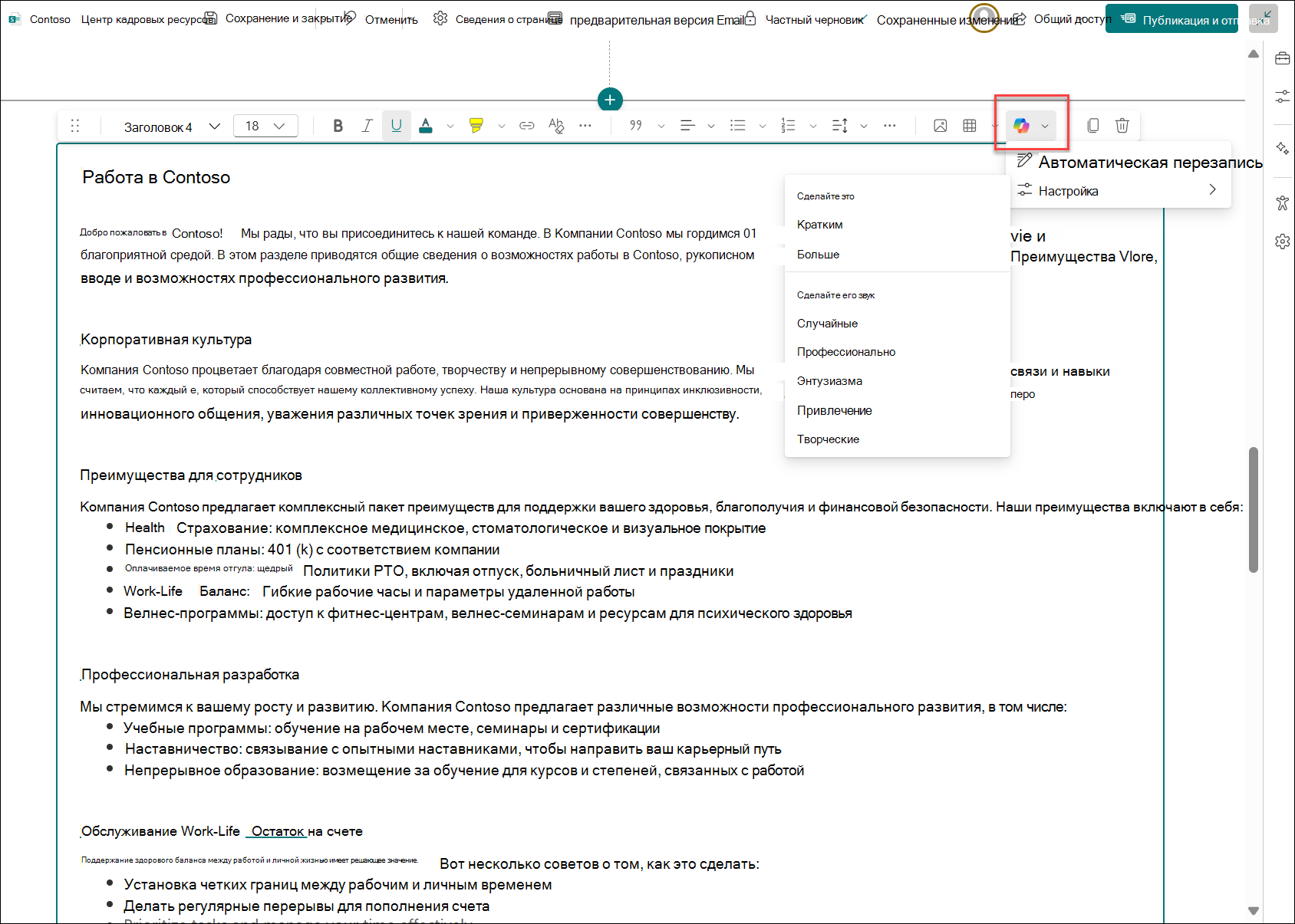Viewport: 1295px width, 924px height.
Task: Toggle underline formatting
Action: click(397, 126)
